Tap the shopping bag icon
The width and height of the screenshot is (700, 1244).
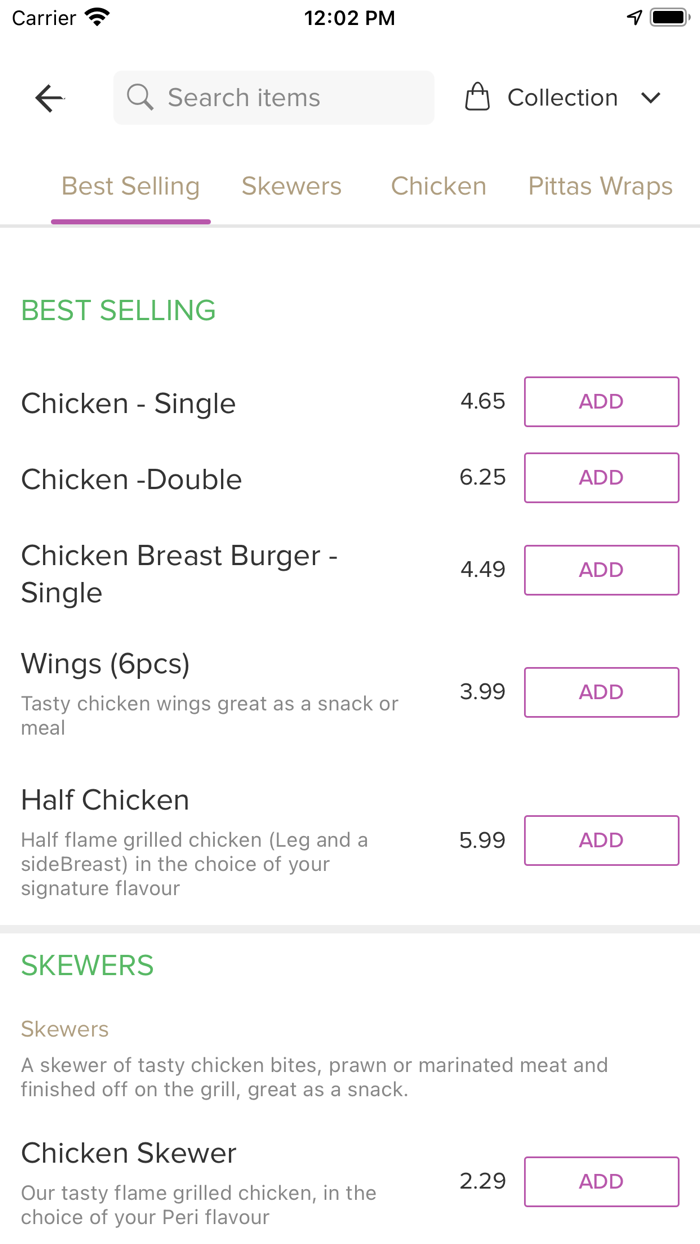click(x=478, y=98)
